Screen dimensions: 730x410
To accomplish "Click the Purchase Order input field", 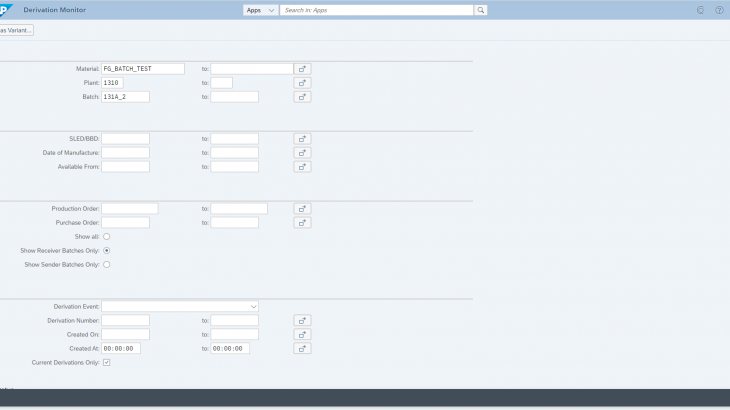I will [x=125, y=222].
